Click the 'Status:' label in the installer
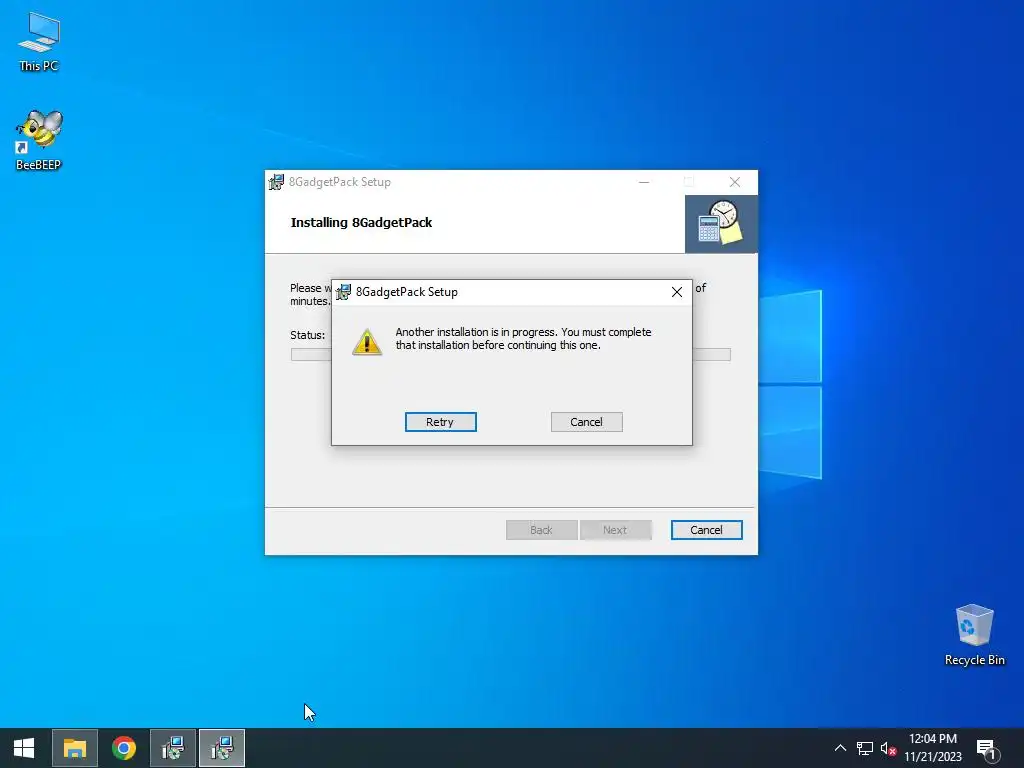1024x768 pixels. point(308,335)
